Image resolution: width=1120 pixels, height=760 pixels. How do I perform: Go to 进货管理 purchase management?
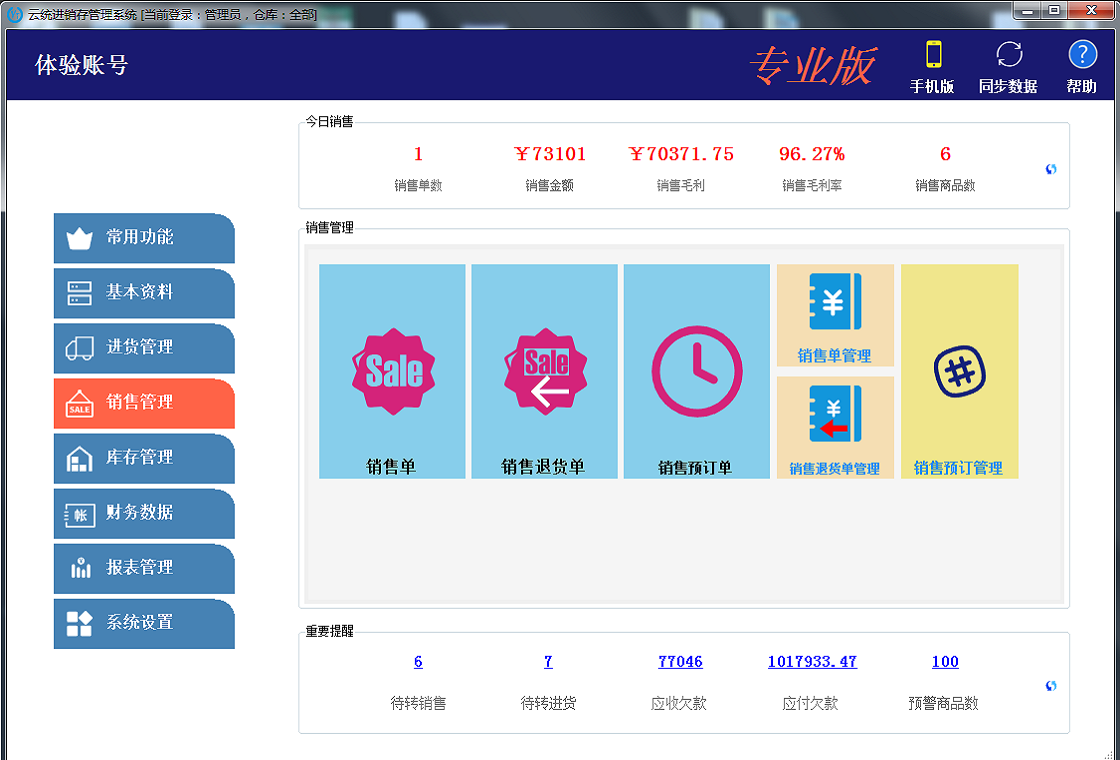pos(143,348)
